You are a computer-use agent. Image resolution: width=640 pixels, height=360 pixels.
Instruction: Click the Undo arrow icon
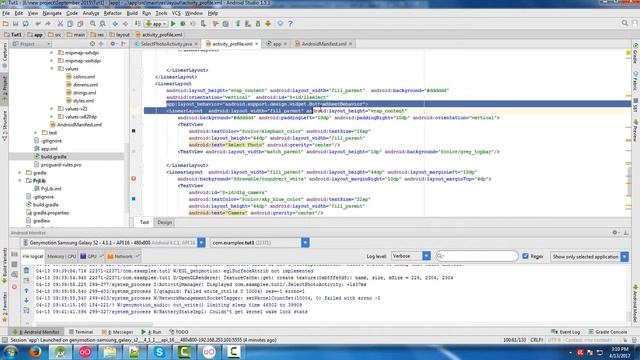[38, 24]
